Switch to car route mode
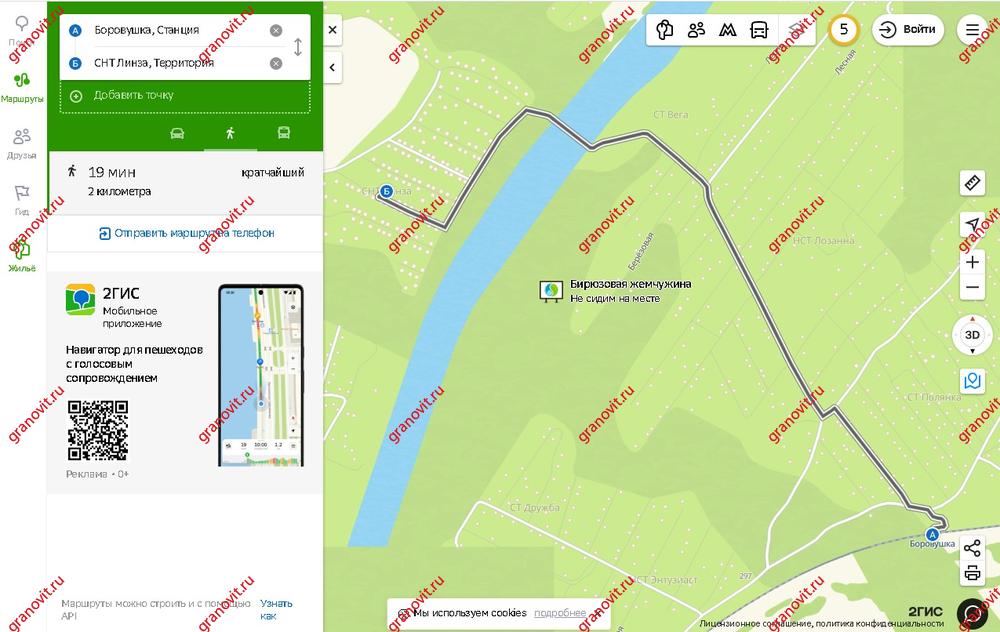The width and height of the screenshot is (1000, 632). coord(177,133)
